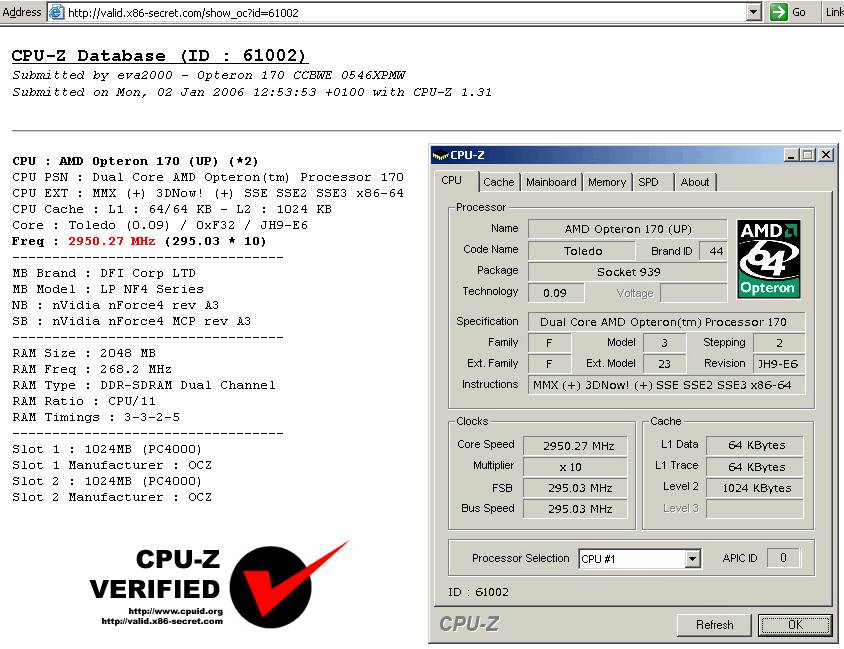Click the 'RAM Timings : 3-3-2-5' line
Viewport: 844px width, 649px height.
pyautogui.click(x=96, y=417)
